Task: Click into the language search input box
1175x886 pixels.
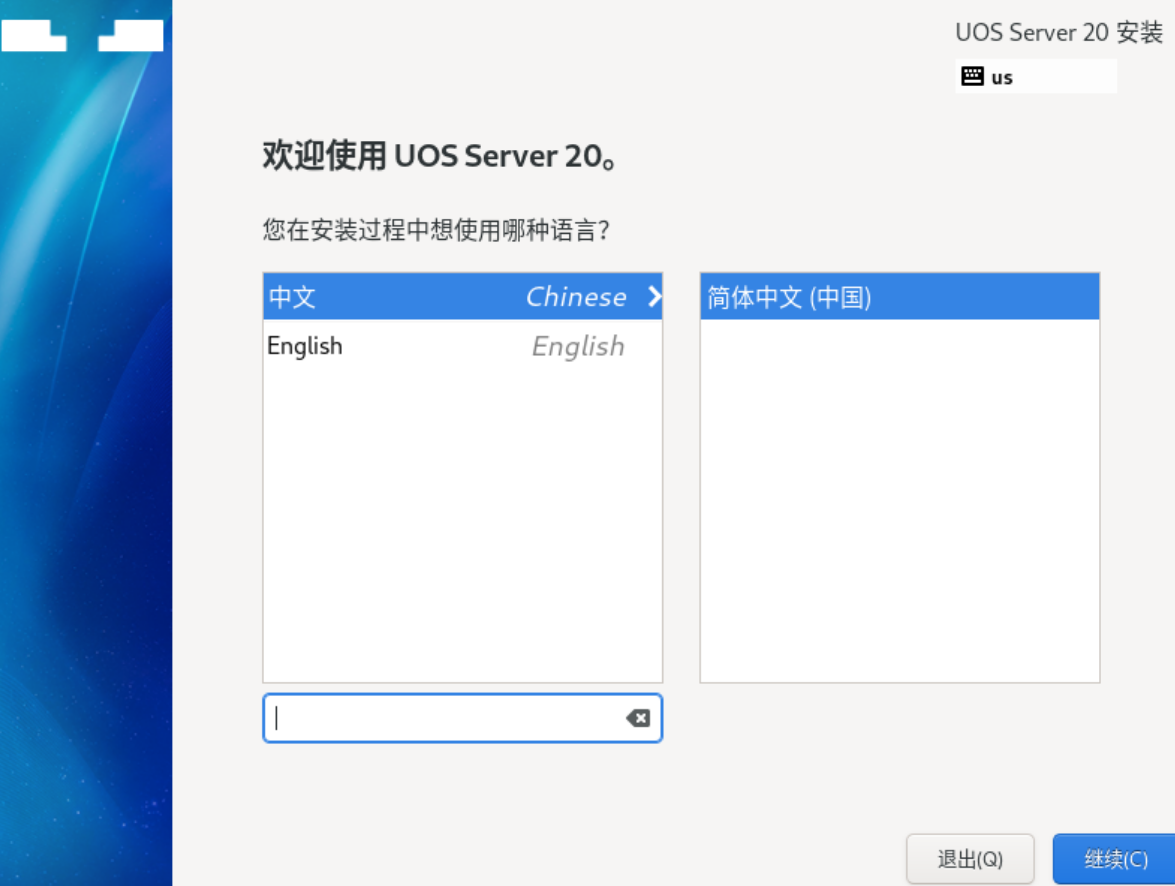Action: point(462,718)
